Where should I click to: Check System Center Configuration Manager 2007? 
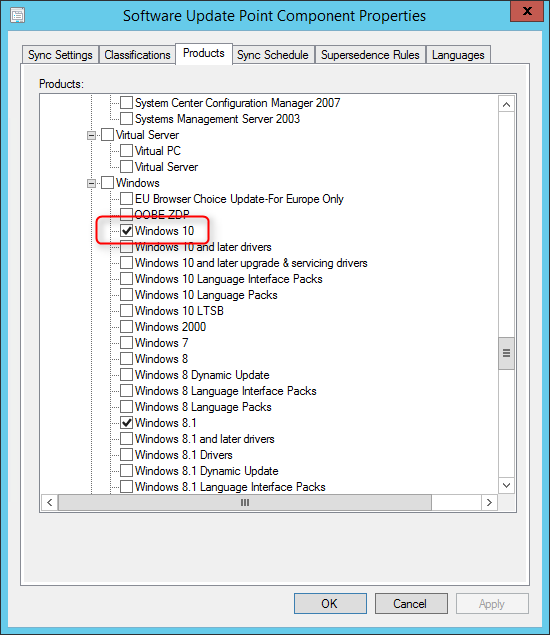tap(126, 102)
